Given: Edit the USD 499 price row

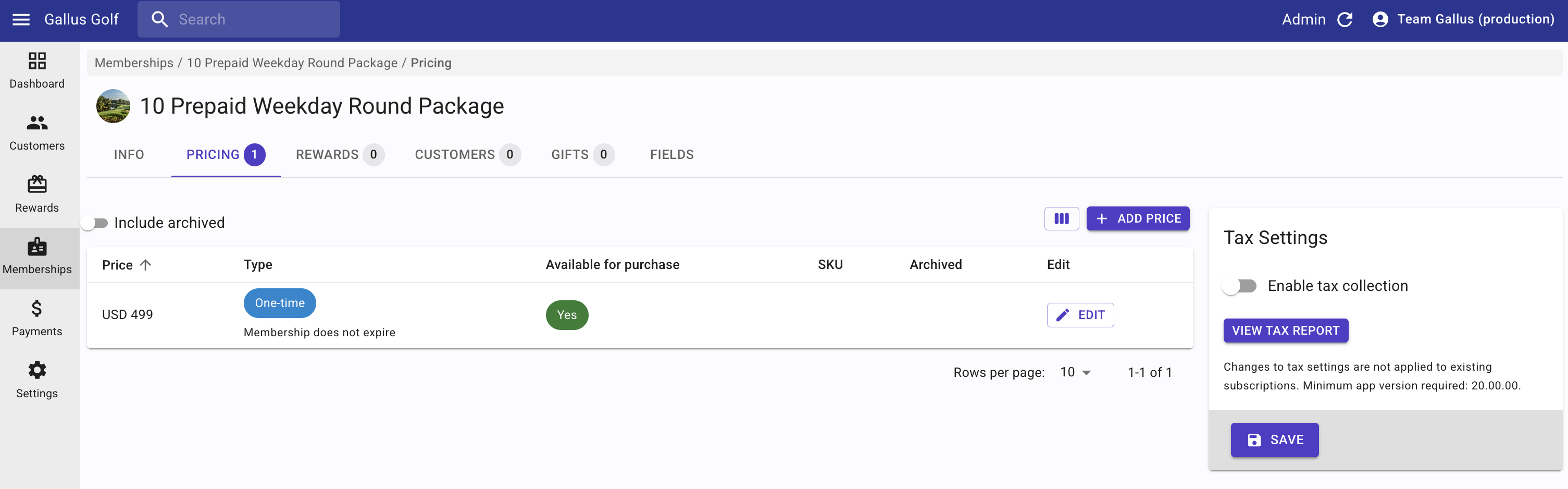Looking at the screenshot, I should (1080, 315).
